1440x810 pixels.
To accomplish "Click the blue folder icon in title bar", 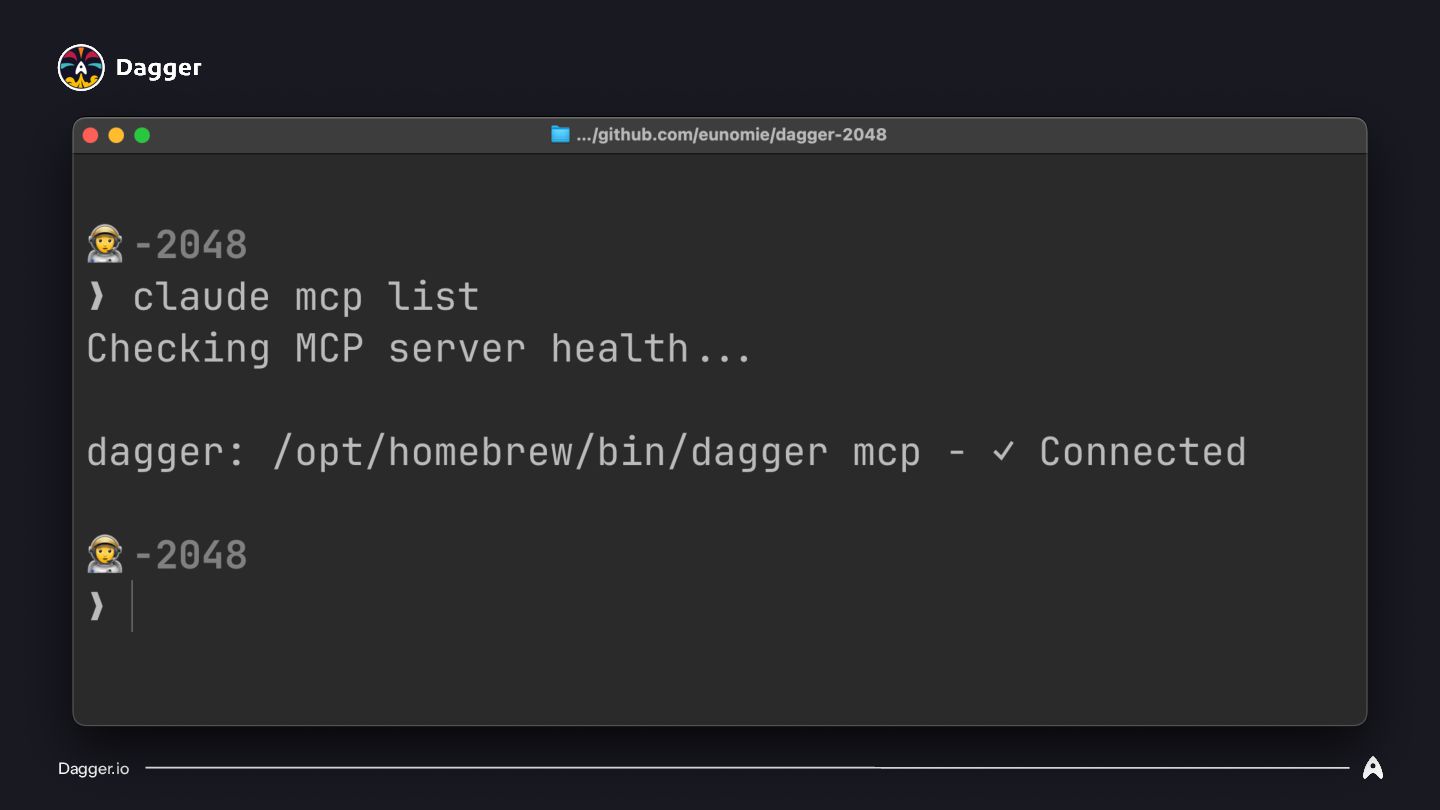I will pos(560,134).
